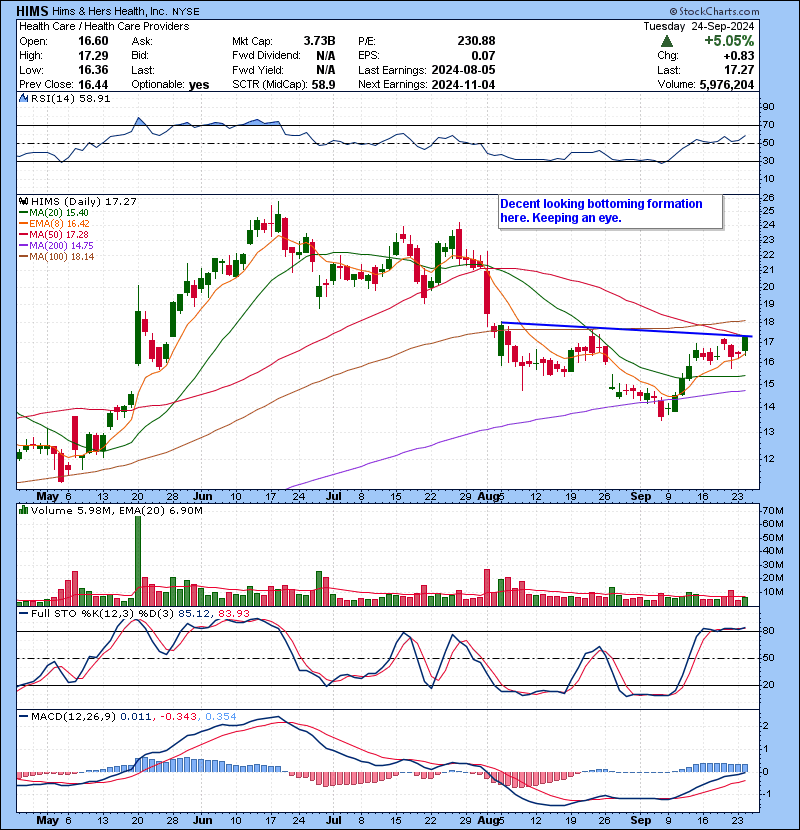Image resolution: width=800 pixels, height=830 pixels.
Task: Click the Jun label on the price chart axis
Action: coord(202,497)
